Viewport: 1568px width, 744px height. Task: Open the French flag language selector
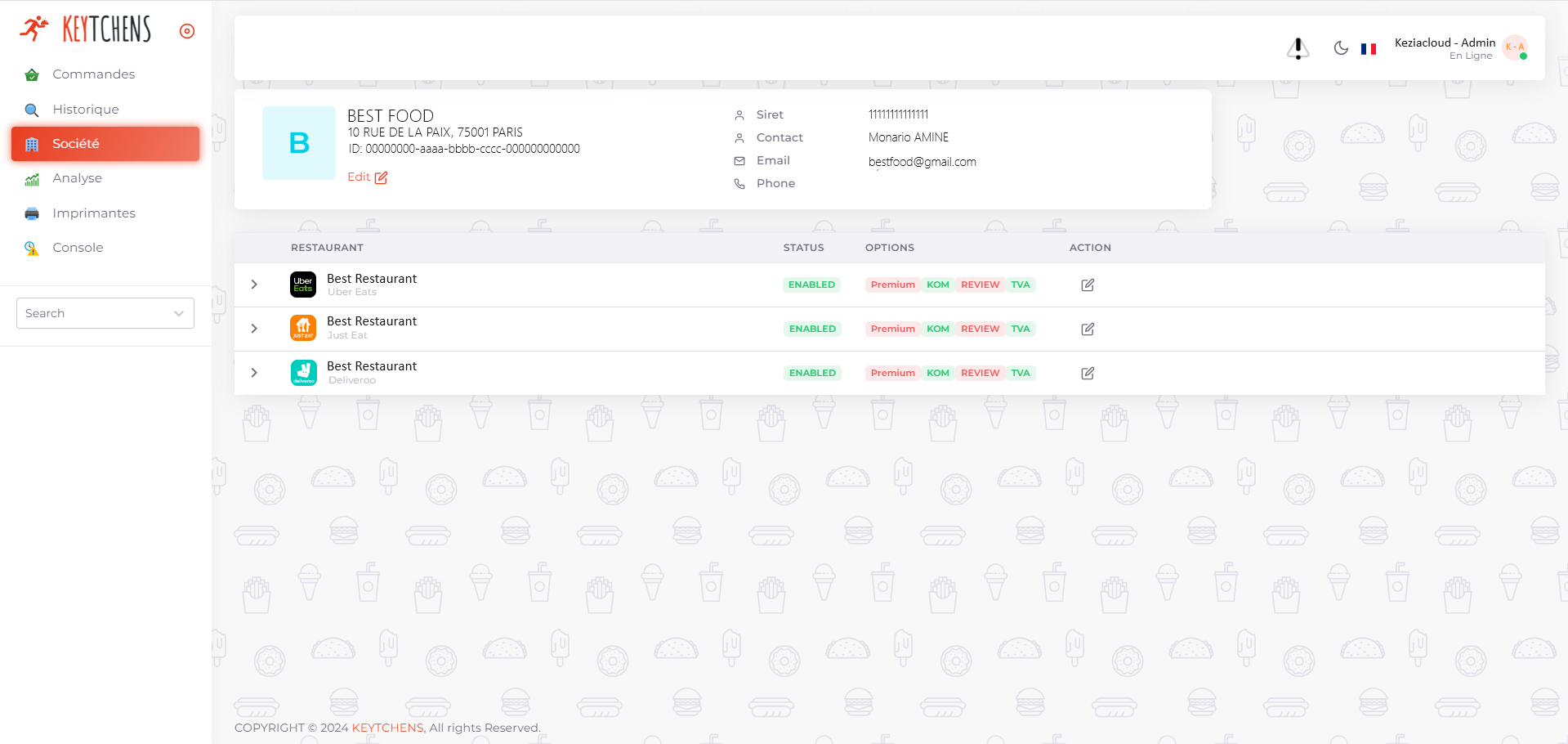pos(1369,49)
